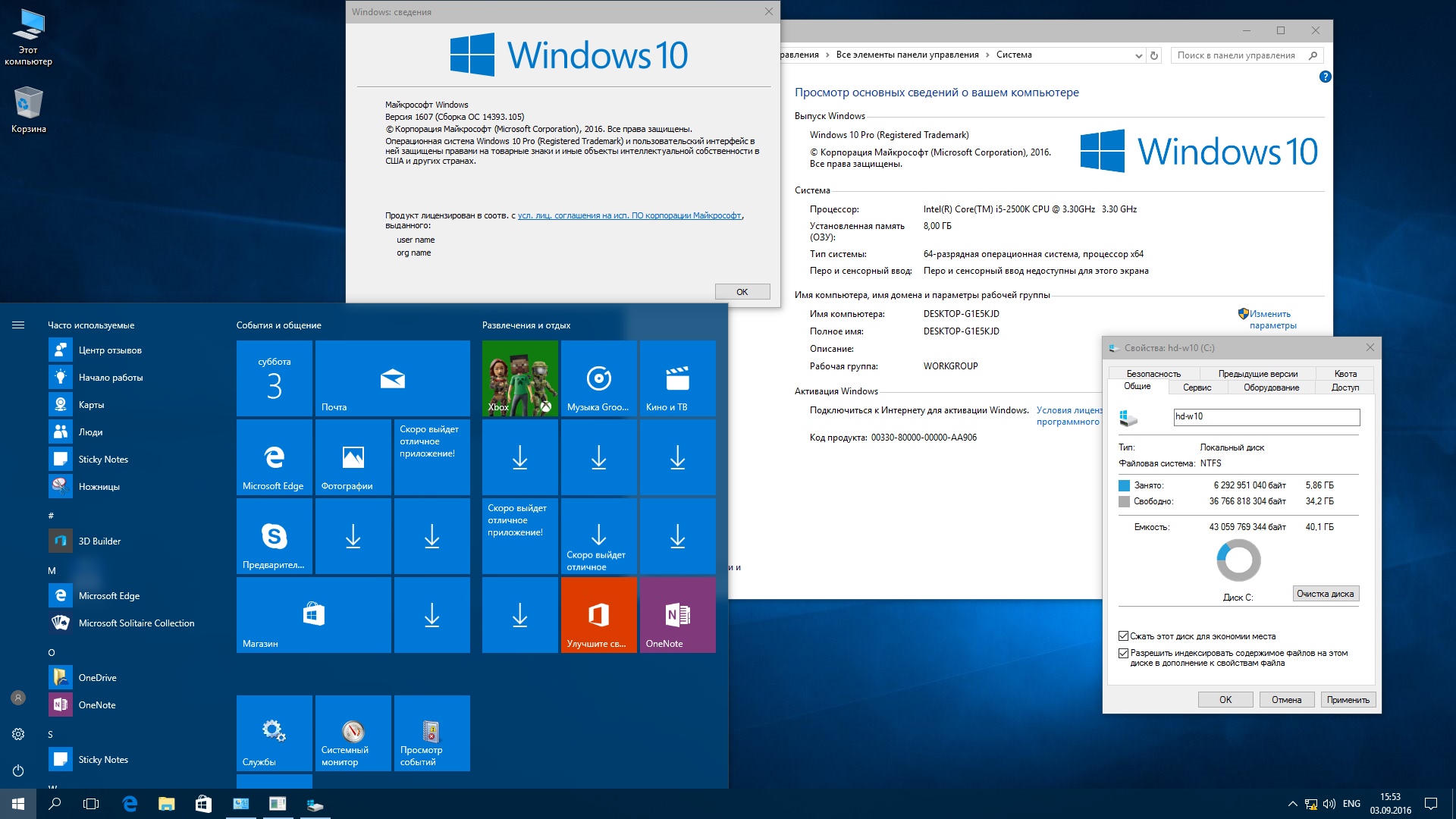Viewport: 1456px width, 819px height.
Task: Click Отмена in disk properties
Action: [x=1286, y=700]
